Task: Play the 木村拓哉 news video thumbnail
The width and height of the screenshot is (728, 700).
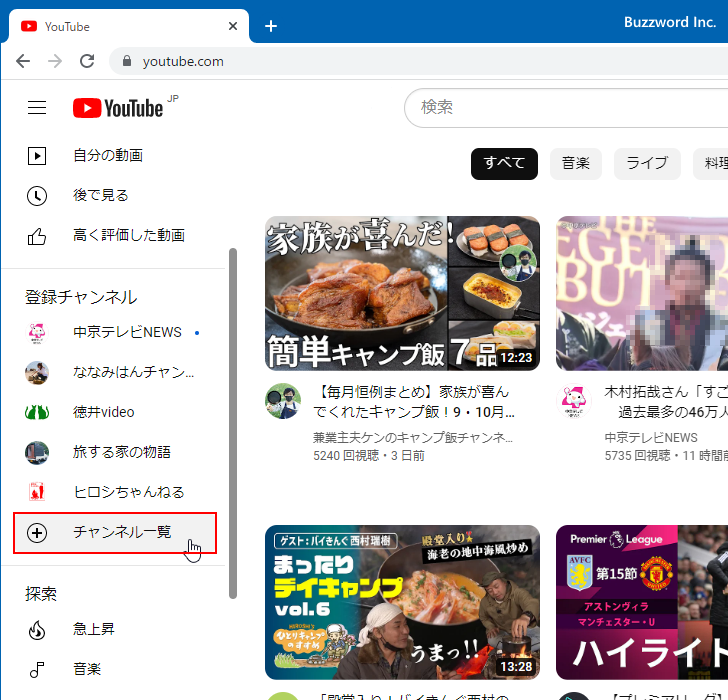Action: (x=642, y=293)
